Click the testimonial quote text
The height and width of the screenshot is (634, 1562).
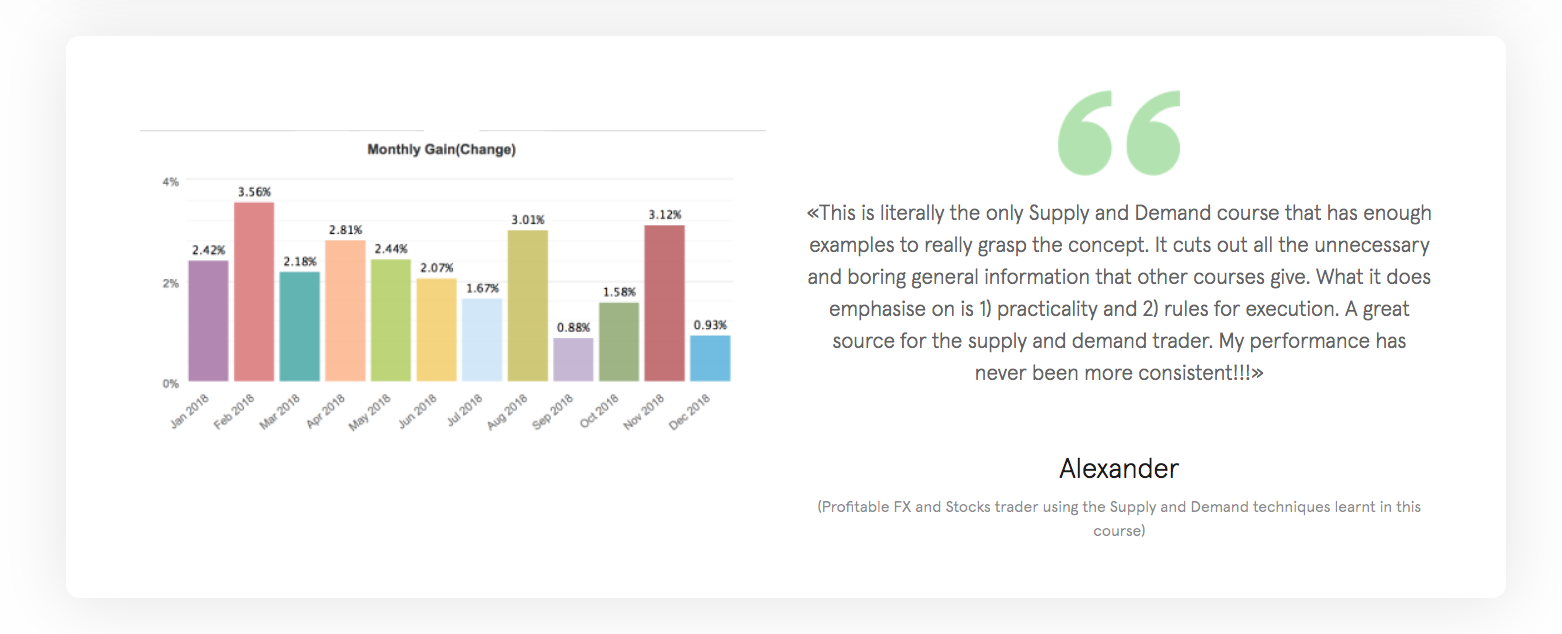click(1119, 293)
